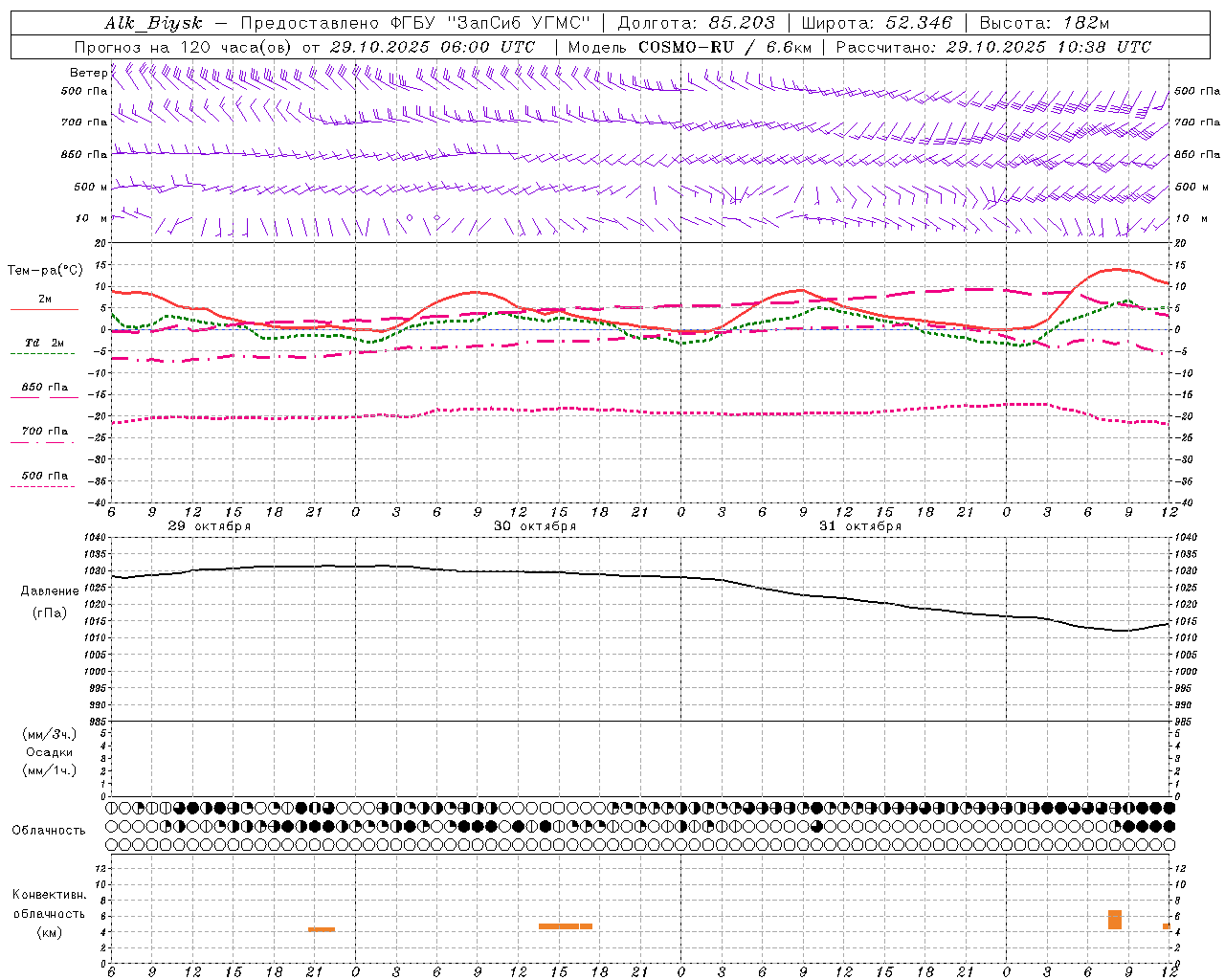1225x980 pixels.
Task: Click the Alk_Biysk station title
Action: point(153,23)
